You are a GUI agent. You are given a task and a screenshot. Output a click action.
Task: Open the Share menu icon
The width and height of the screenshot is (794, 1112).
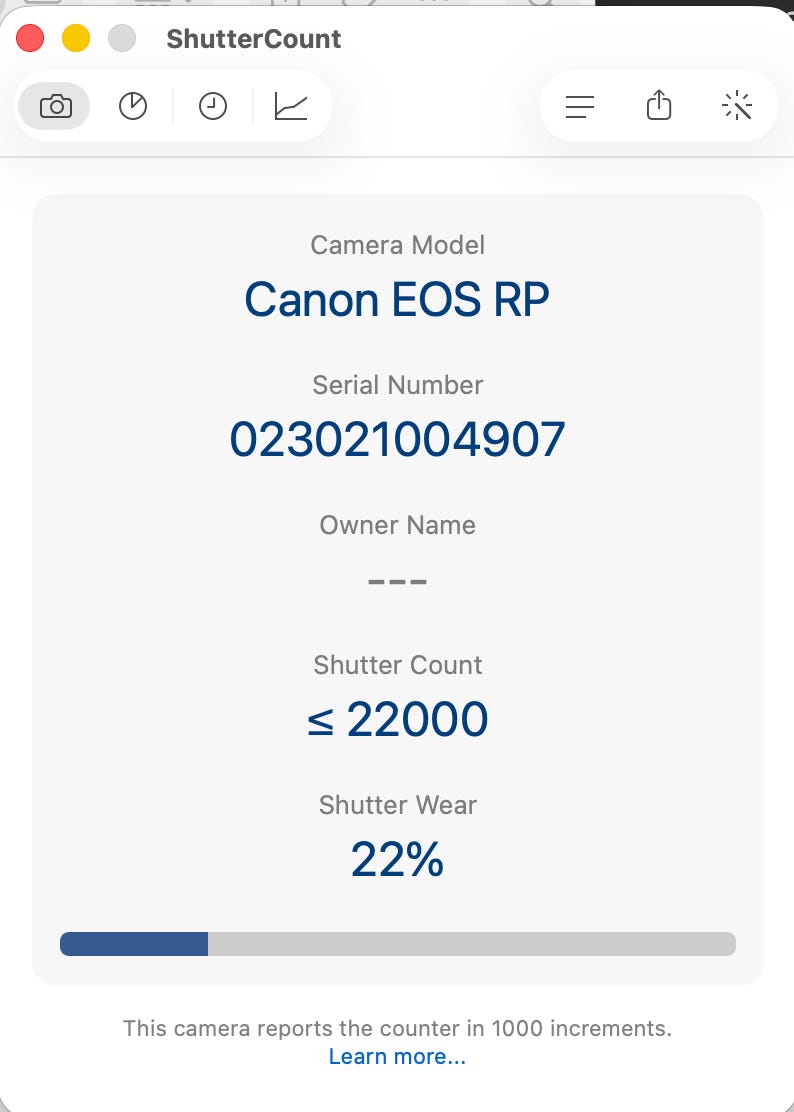tap(658, 106)
